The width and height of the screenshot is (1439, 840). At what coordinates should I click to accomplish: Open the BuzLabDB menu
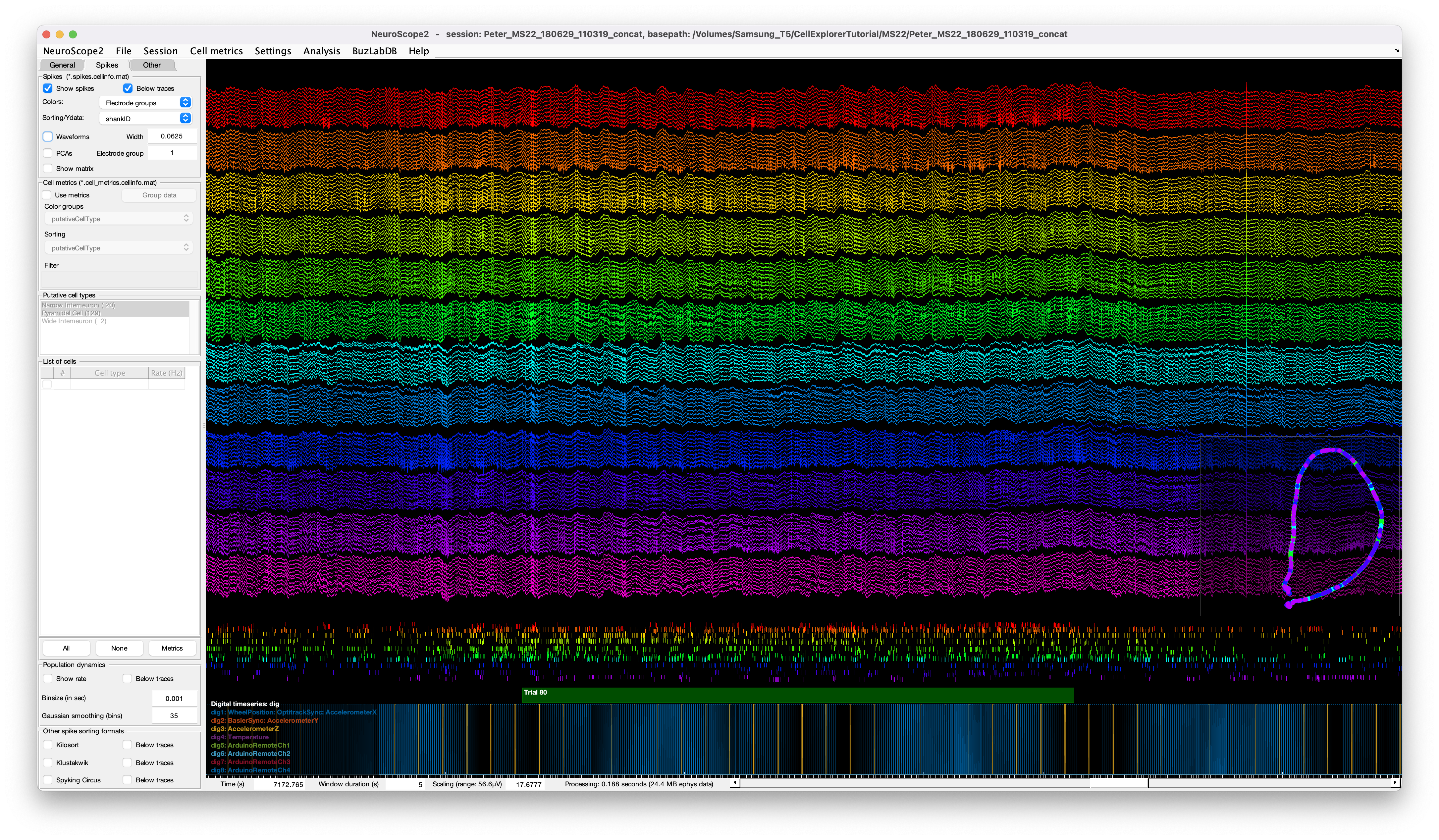[x=374, y=51]
